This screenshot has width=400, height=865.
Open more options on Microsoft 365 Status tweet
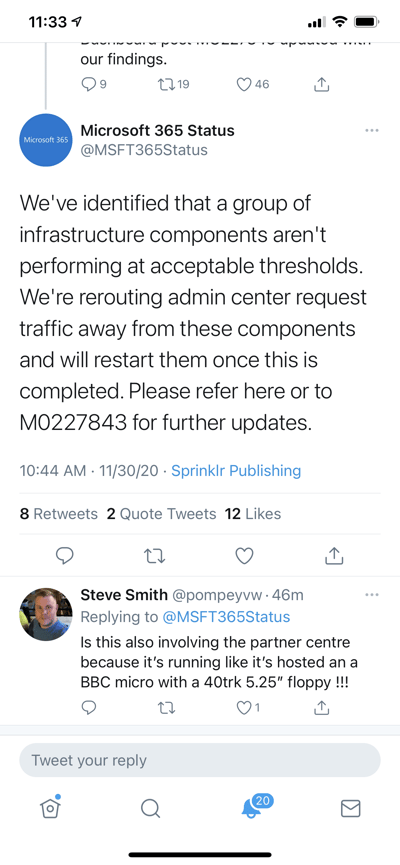(372, 131)
